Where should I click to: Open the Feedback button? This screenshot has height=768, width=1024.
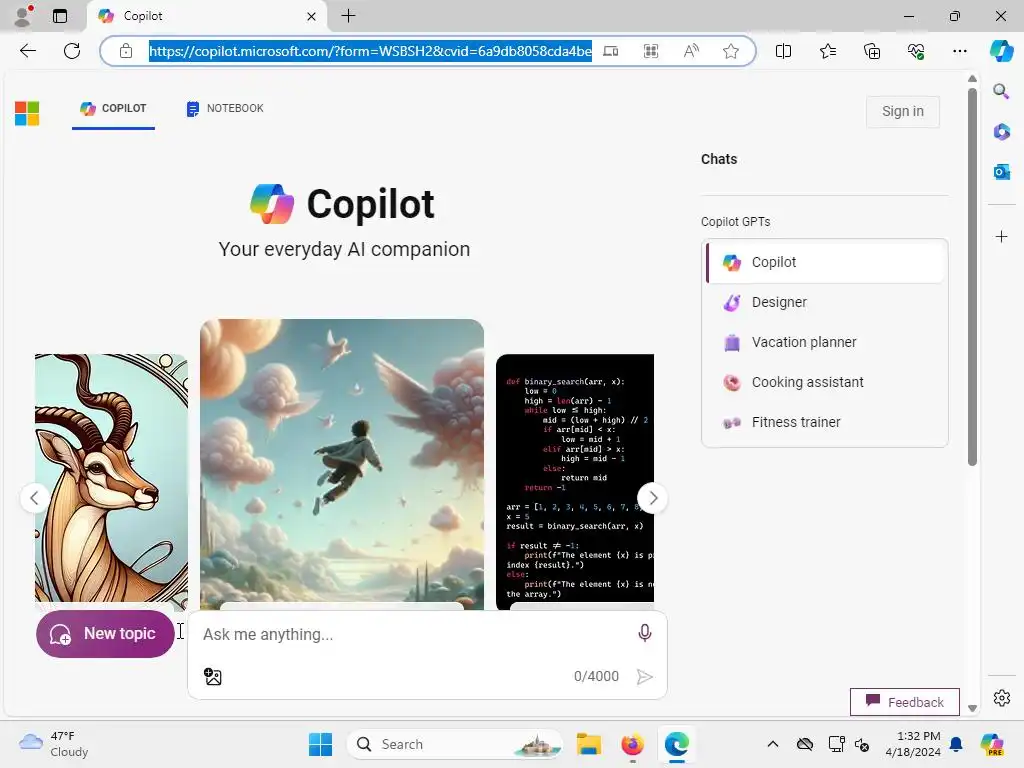tap(904, 702)
